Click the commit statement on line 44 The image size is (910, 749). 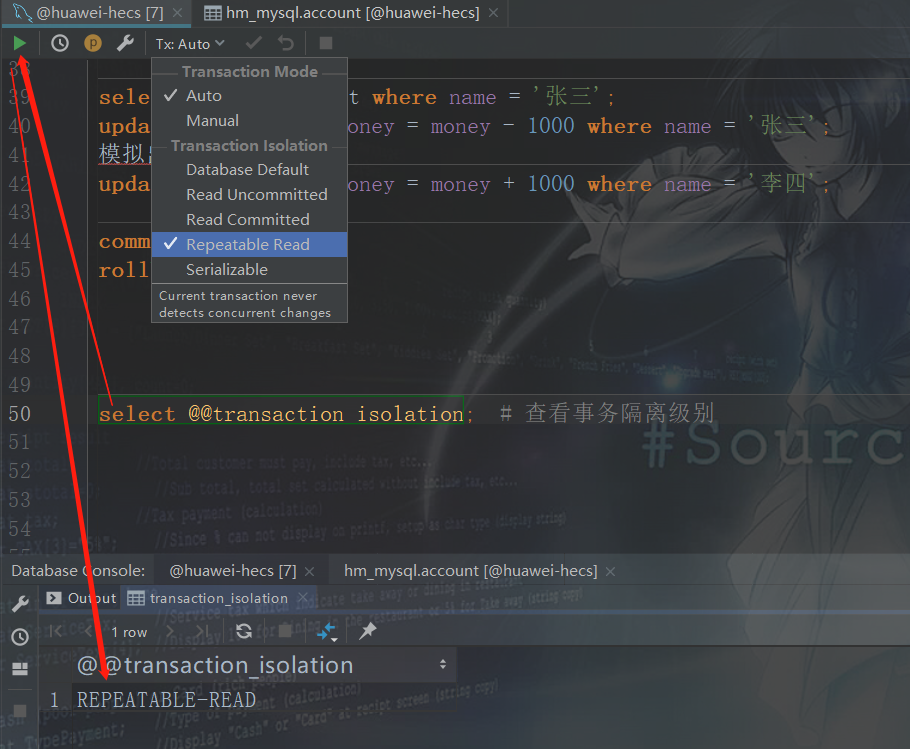click(124, 241)
